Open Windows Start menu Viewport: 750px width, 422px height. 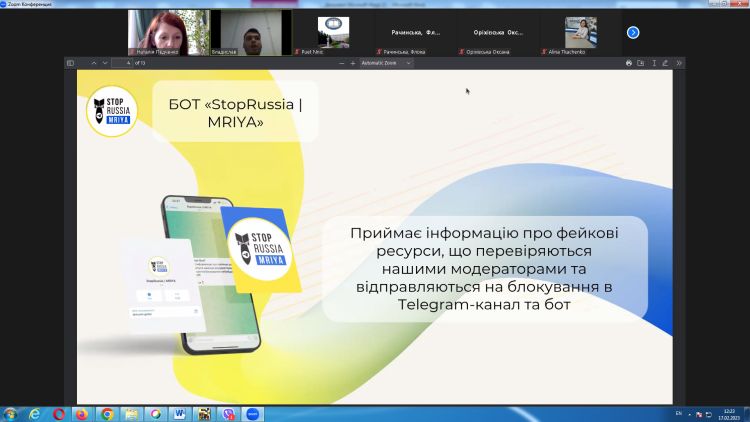(x=11, y=413)
